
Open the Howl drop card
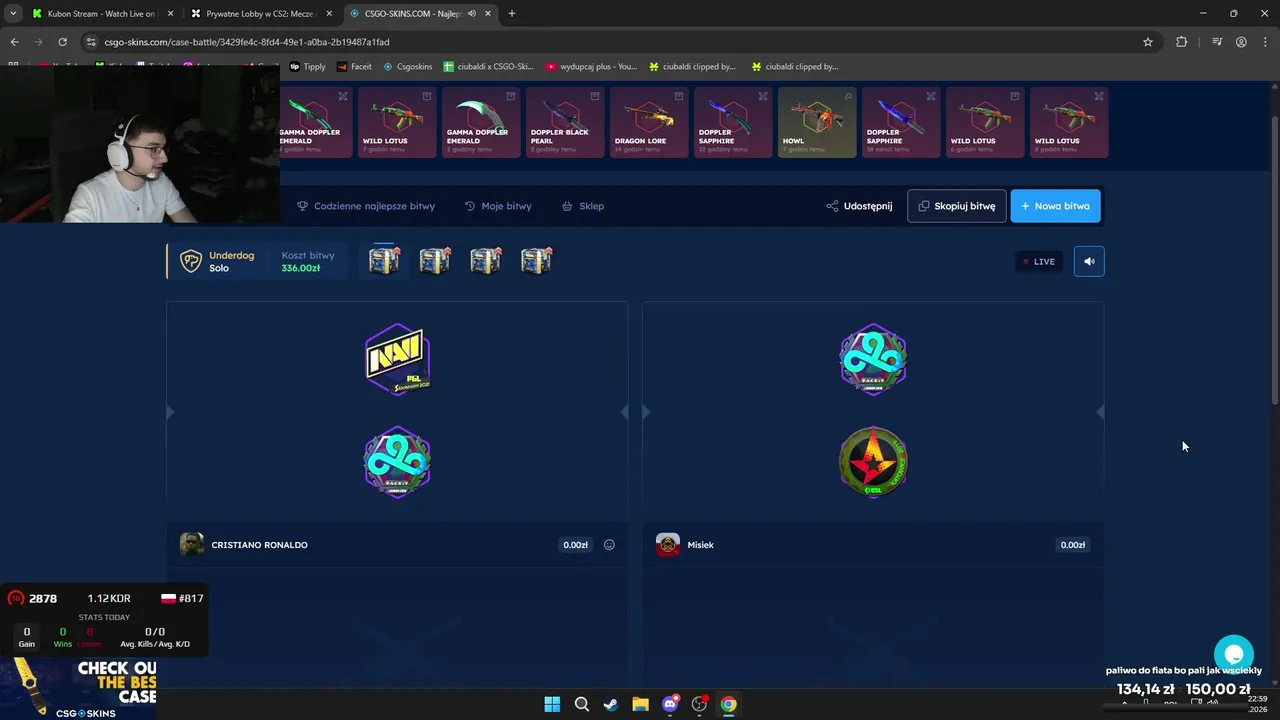(817, 123)
